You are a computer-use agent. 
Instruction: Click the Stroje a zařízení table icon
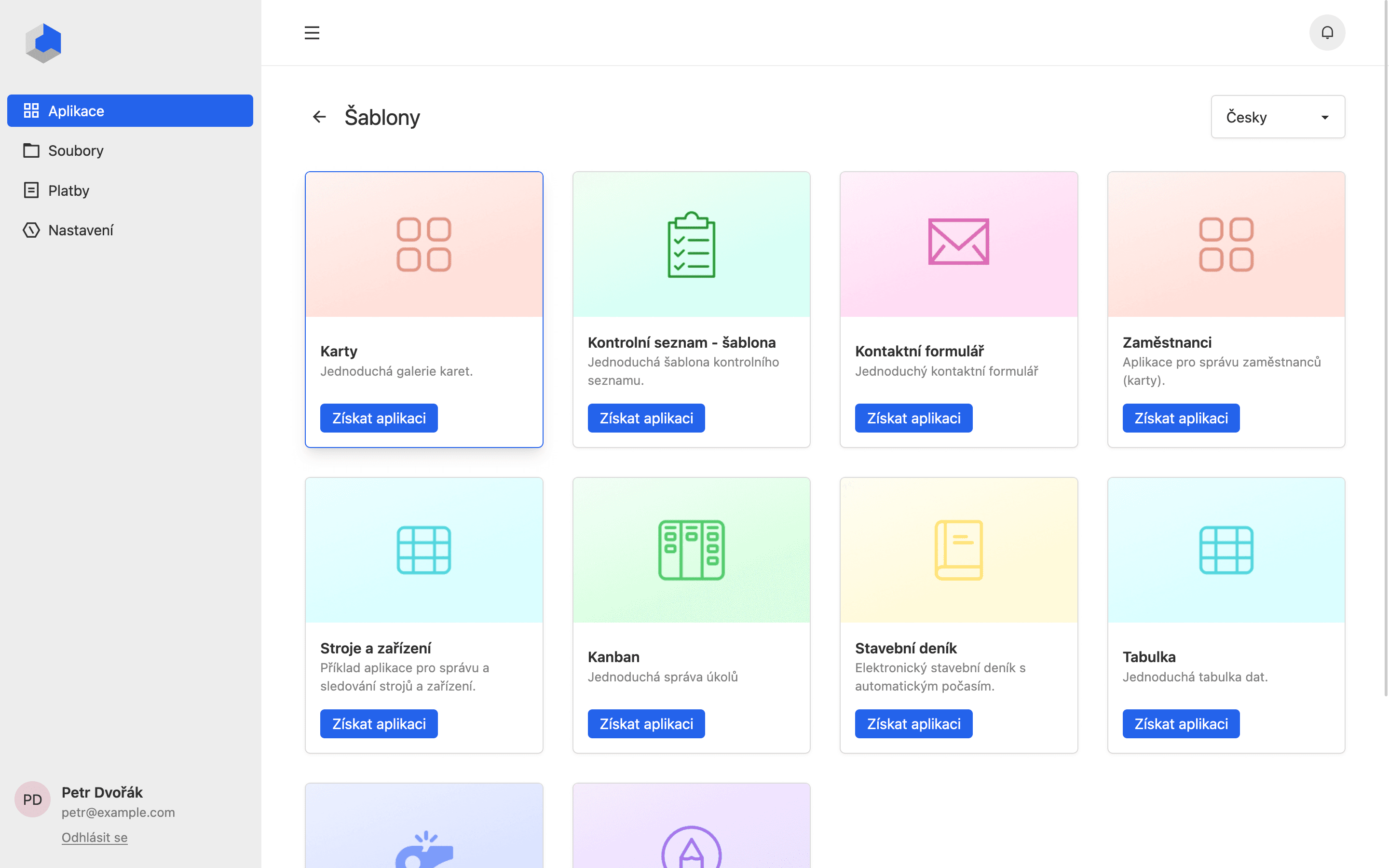424,550
